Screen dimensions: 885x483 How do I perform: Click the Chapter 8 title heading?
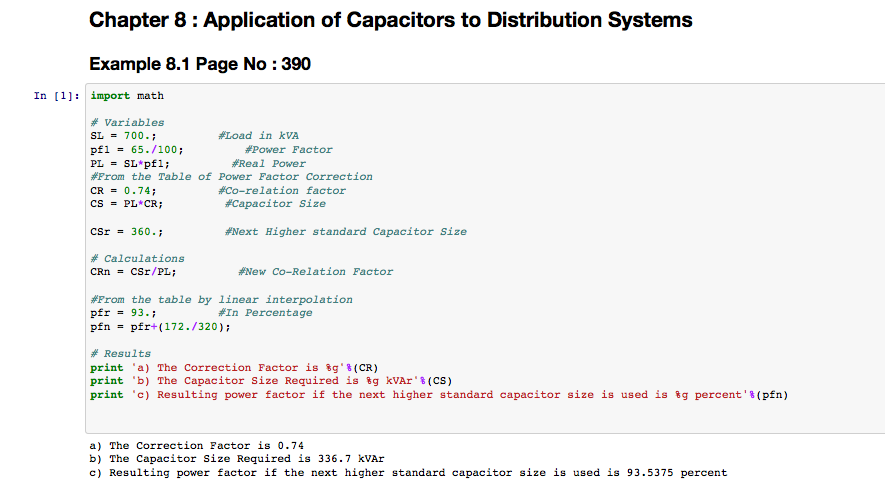pos(390,20)
